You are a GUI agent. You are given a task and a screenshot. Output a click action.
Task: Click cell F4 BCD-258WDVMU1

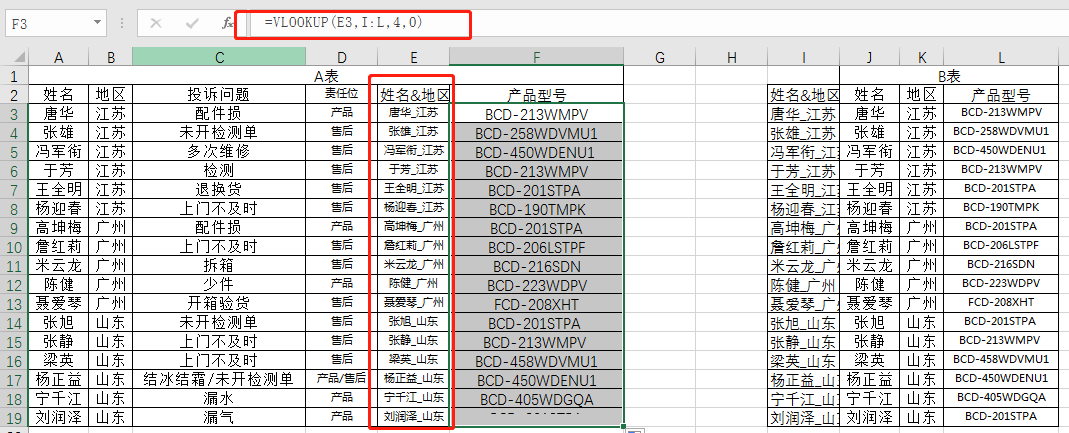click(x=537, y=132)
